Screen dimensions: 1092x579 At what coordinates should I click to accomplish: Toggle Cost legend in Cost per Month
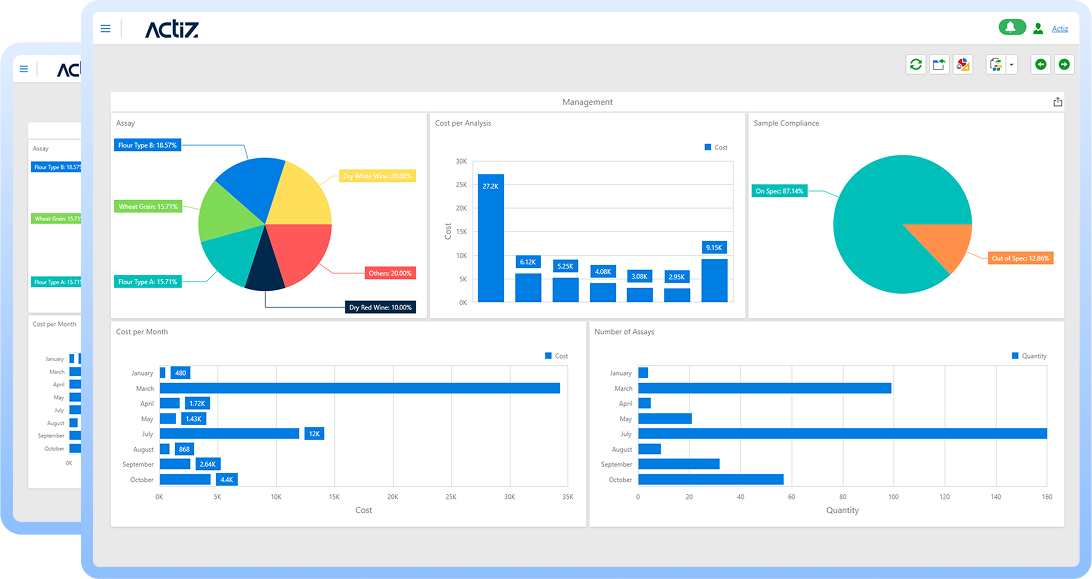[x=556, y=356]
